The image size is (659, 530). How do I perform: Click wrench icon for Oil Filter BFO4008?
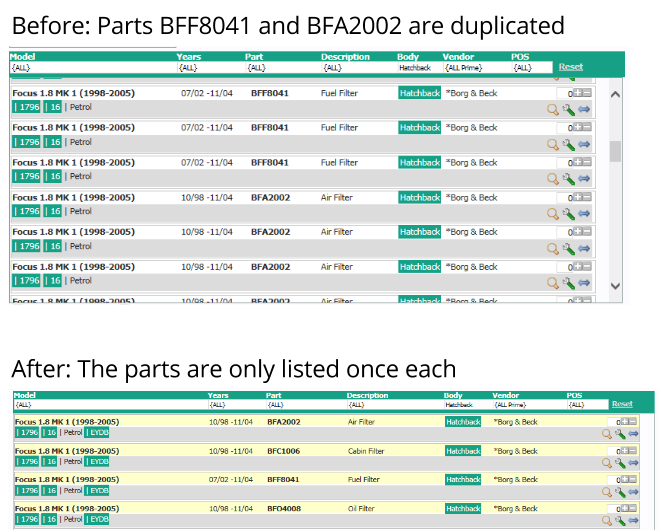click(x=620, y=520)
